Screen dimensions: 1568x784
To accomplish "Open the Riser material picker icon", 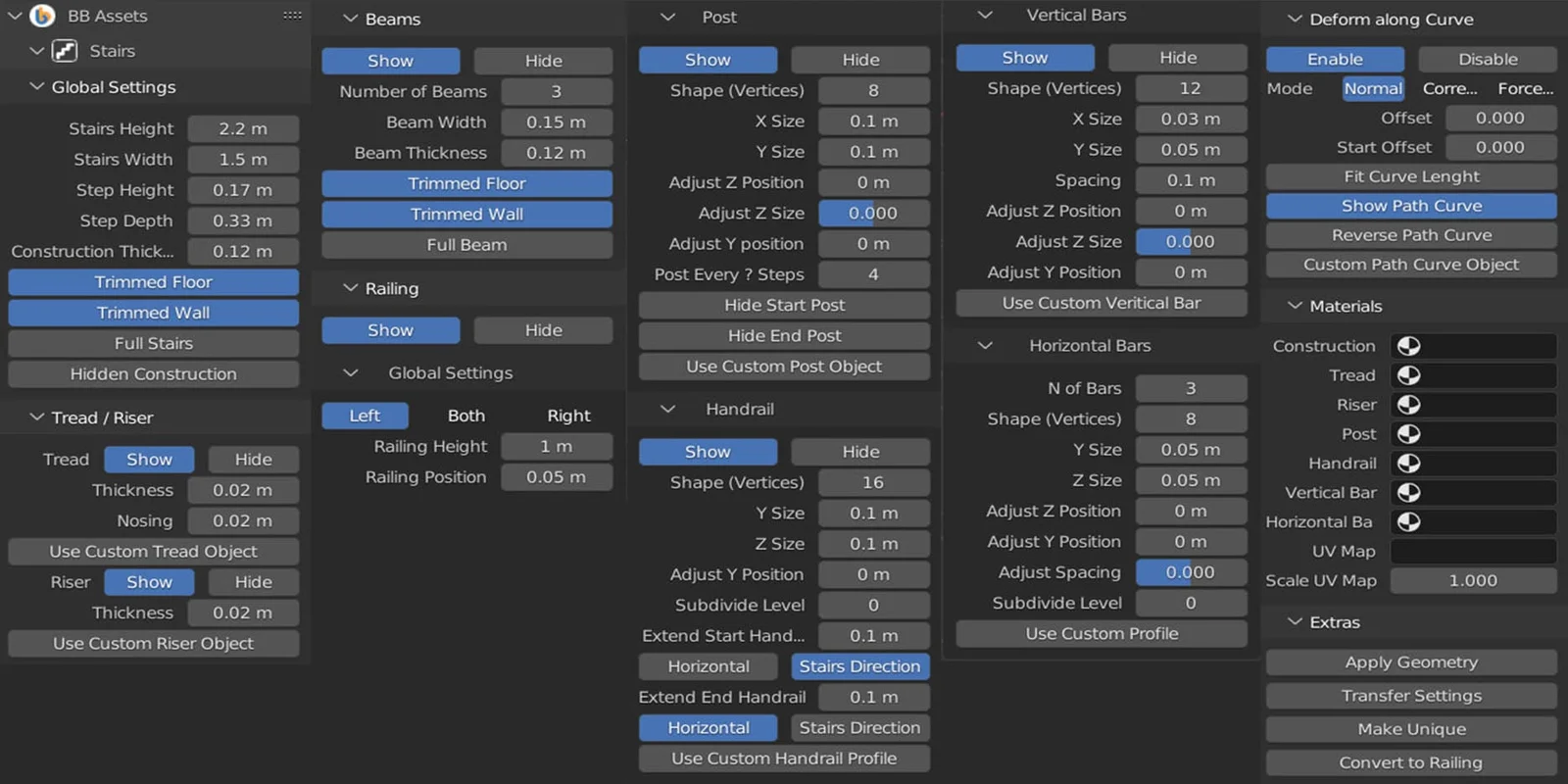I will [1408, 405].
